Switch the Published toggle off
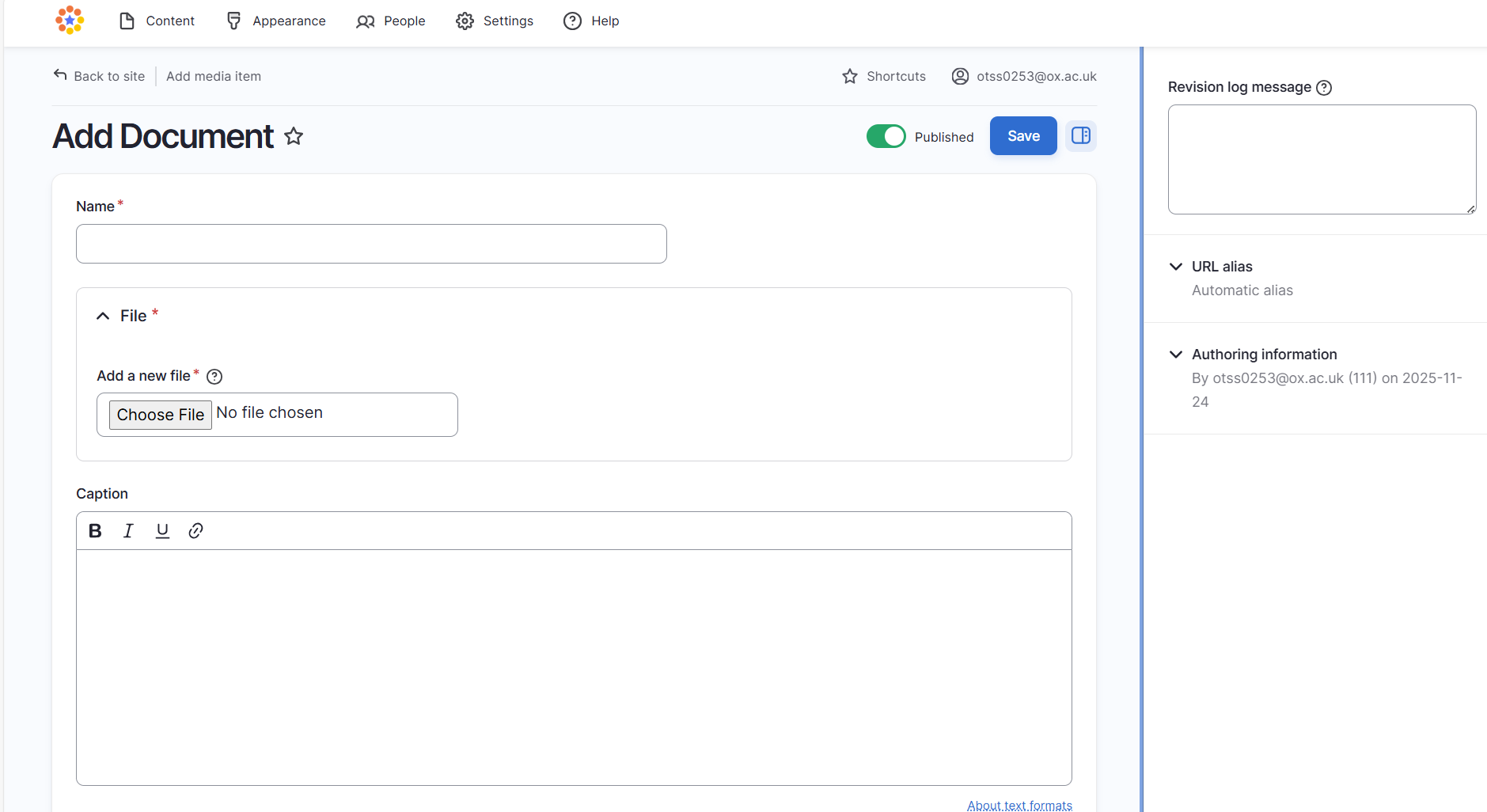This screenshot has height=812, width=1487. pos(886,136)
